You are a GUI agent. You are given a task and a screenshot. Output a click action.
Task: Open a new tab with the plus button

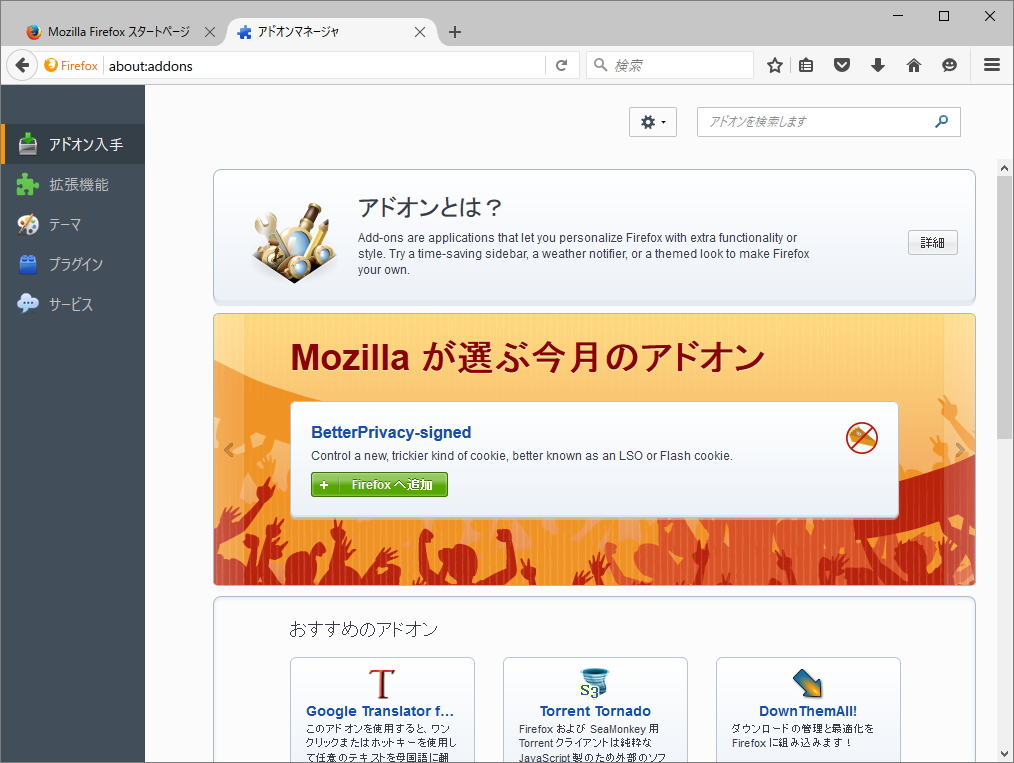point(455,31)
